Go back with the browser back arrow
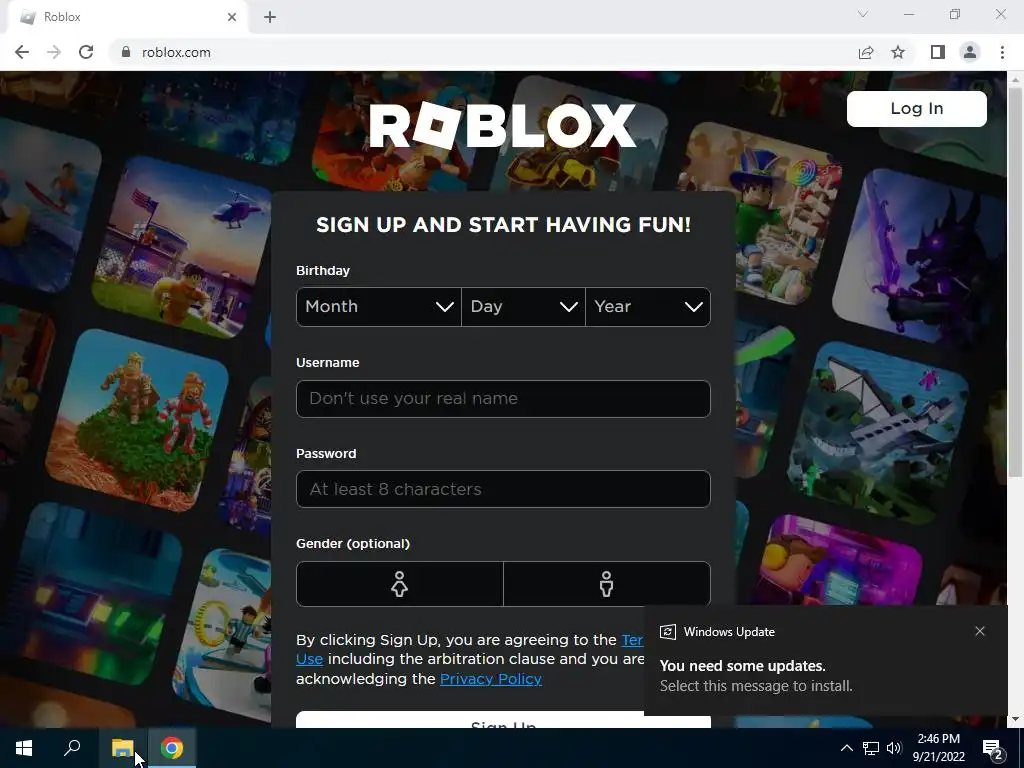Viewport: 1024px width, 768px height. tap(22, 52)
